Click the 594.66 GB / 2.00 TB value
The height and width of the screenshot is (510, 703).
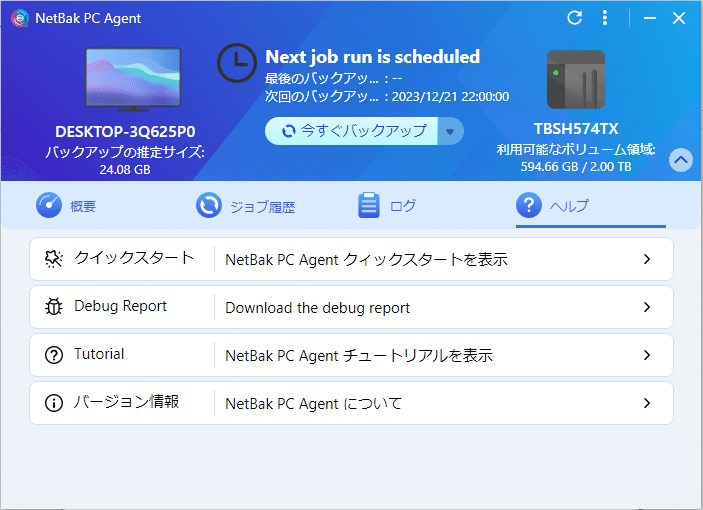point(576,167)
